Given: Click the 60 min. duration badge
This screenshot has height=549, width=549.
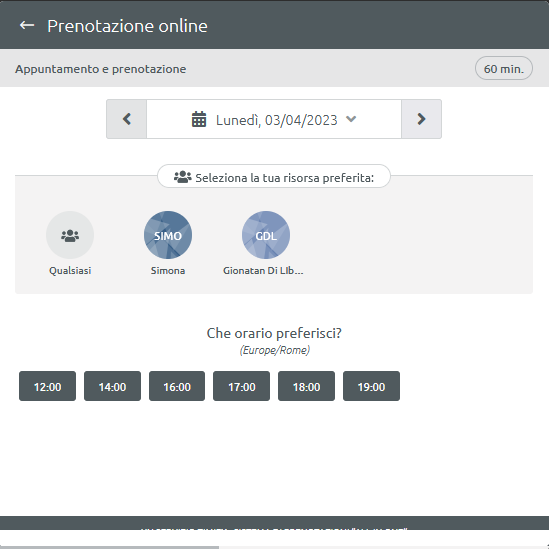Looking at the screenshot, I should (x=504, y=68).
